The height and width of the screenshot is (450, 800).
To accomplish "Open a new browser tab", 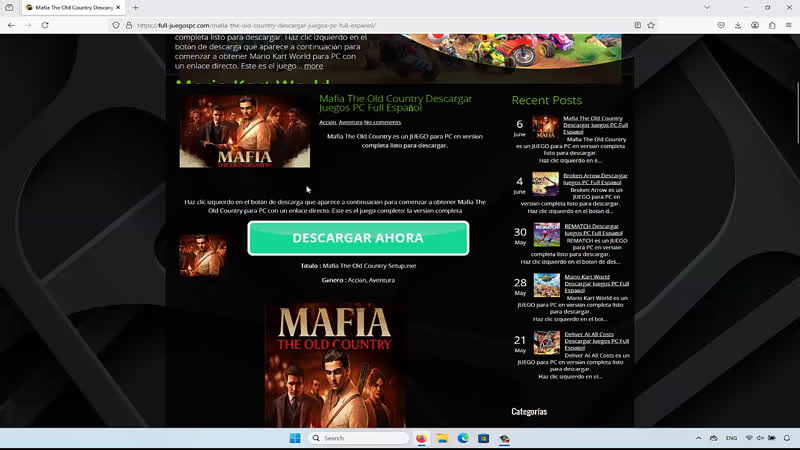I will [135, 8].
